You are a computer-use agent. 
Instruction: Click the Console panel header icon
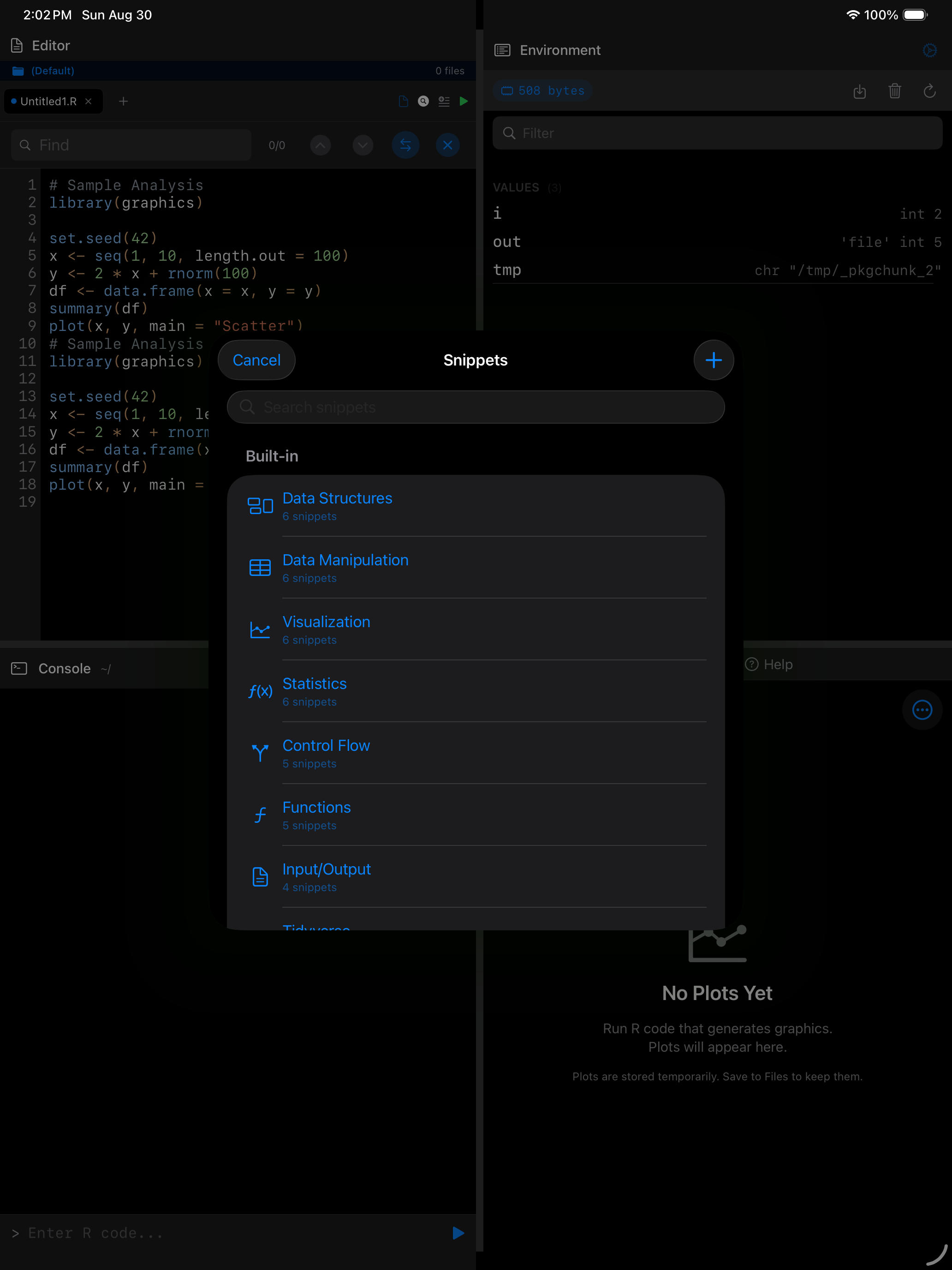point(19,668)
